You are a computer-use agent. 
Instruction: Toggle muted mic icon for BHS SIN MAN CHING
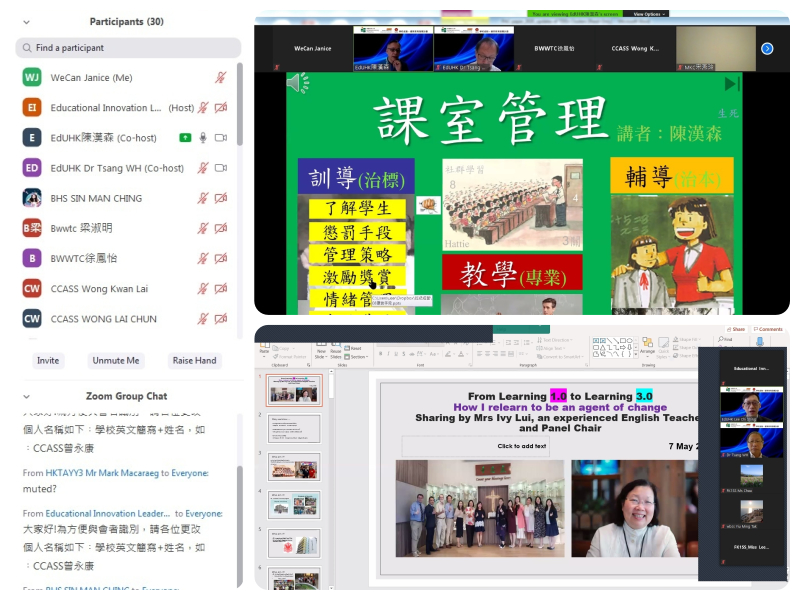203,198
